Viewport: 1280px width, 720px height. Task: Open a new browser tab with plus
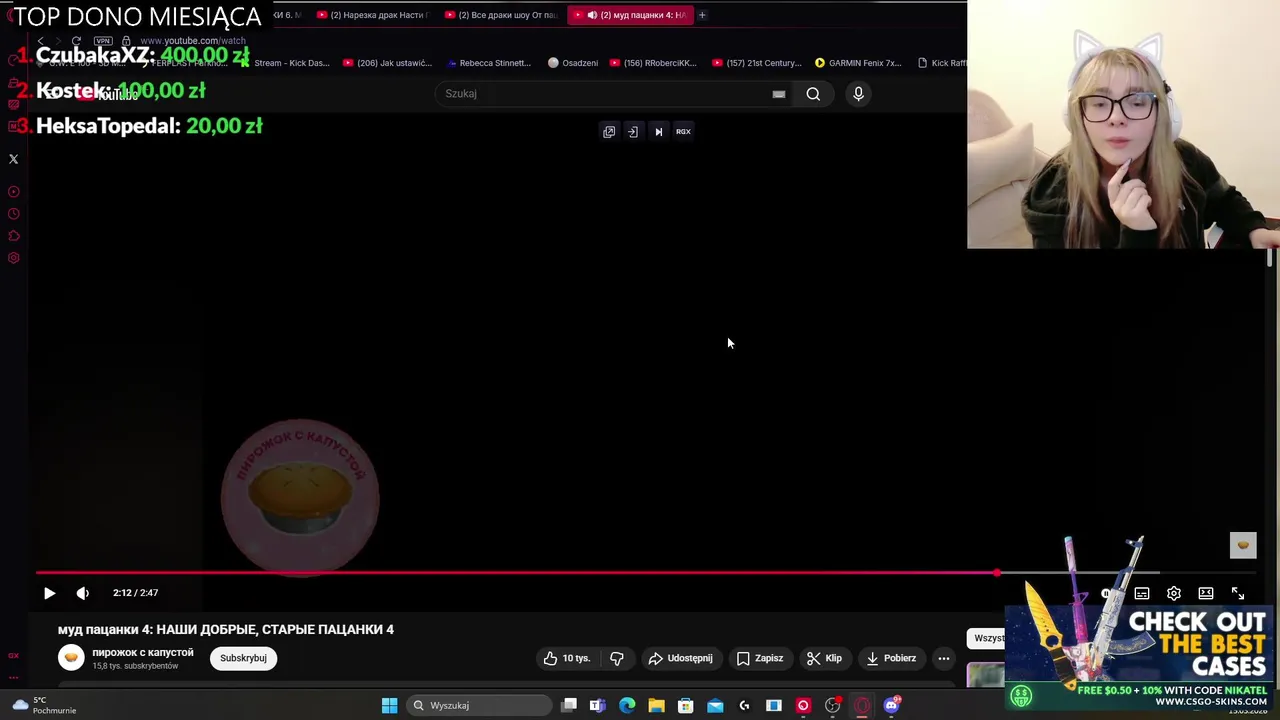click(702, 15)
